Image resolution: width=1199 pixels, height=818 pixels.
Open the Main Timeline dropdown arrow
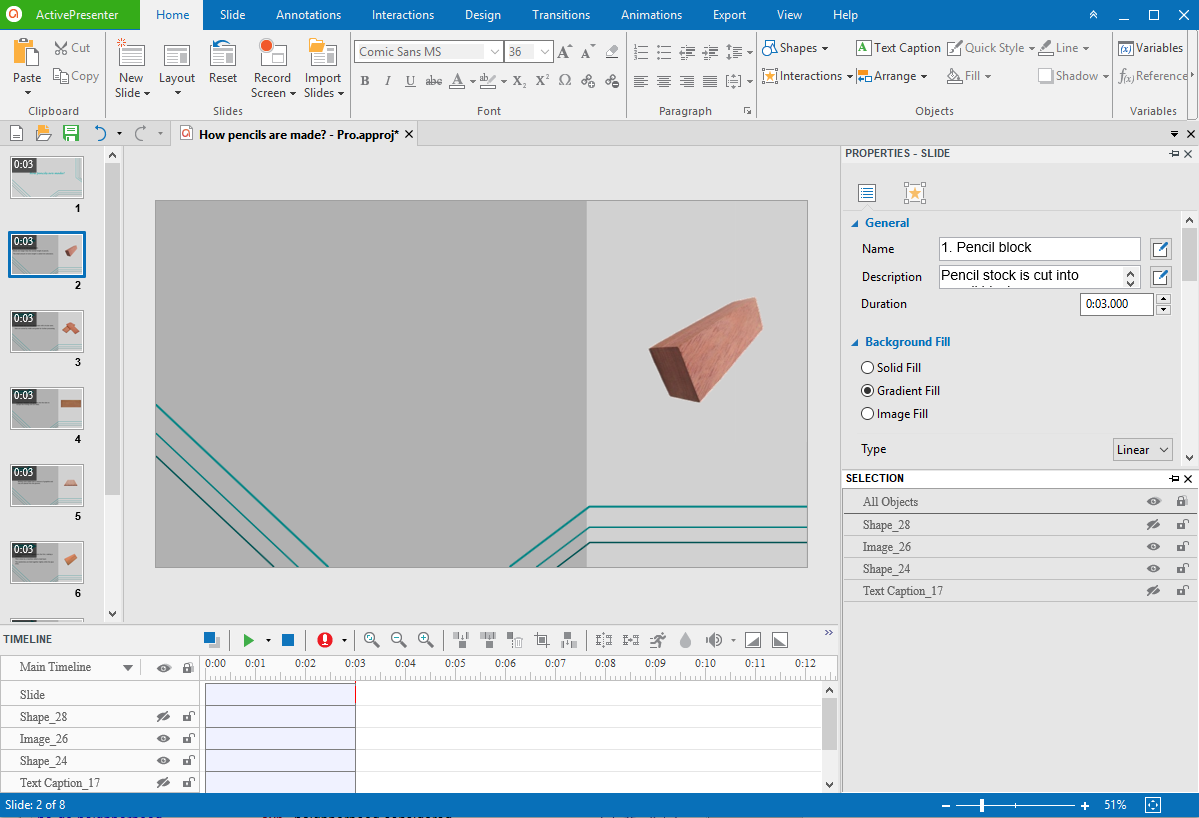coord(128,667)
